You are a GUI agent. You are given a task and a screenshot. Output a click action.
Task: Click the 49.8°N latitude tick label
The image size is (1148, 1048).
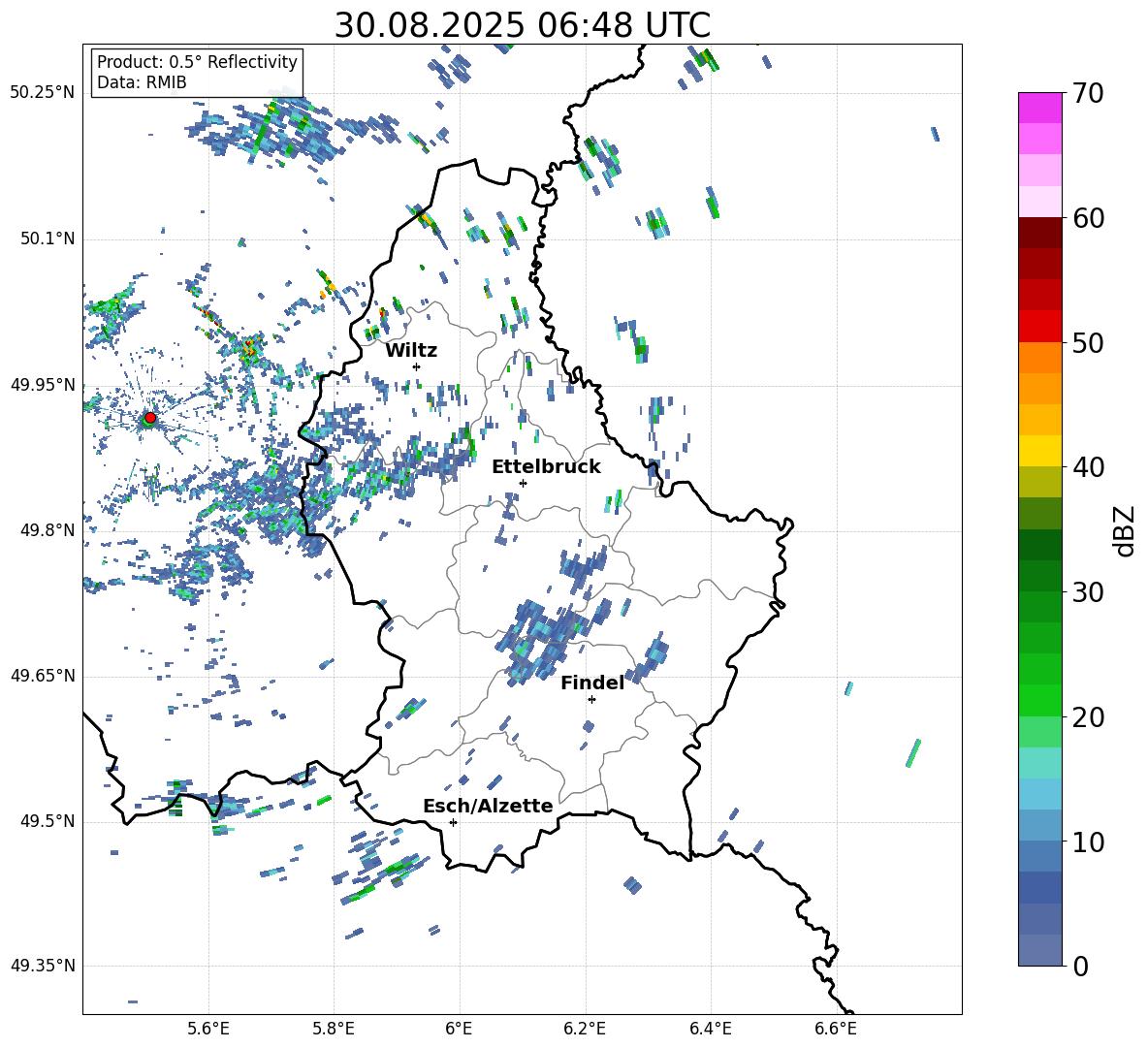click(x=48, y=530)
